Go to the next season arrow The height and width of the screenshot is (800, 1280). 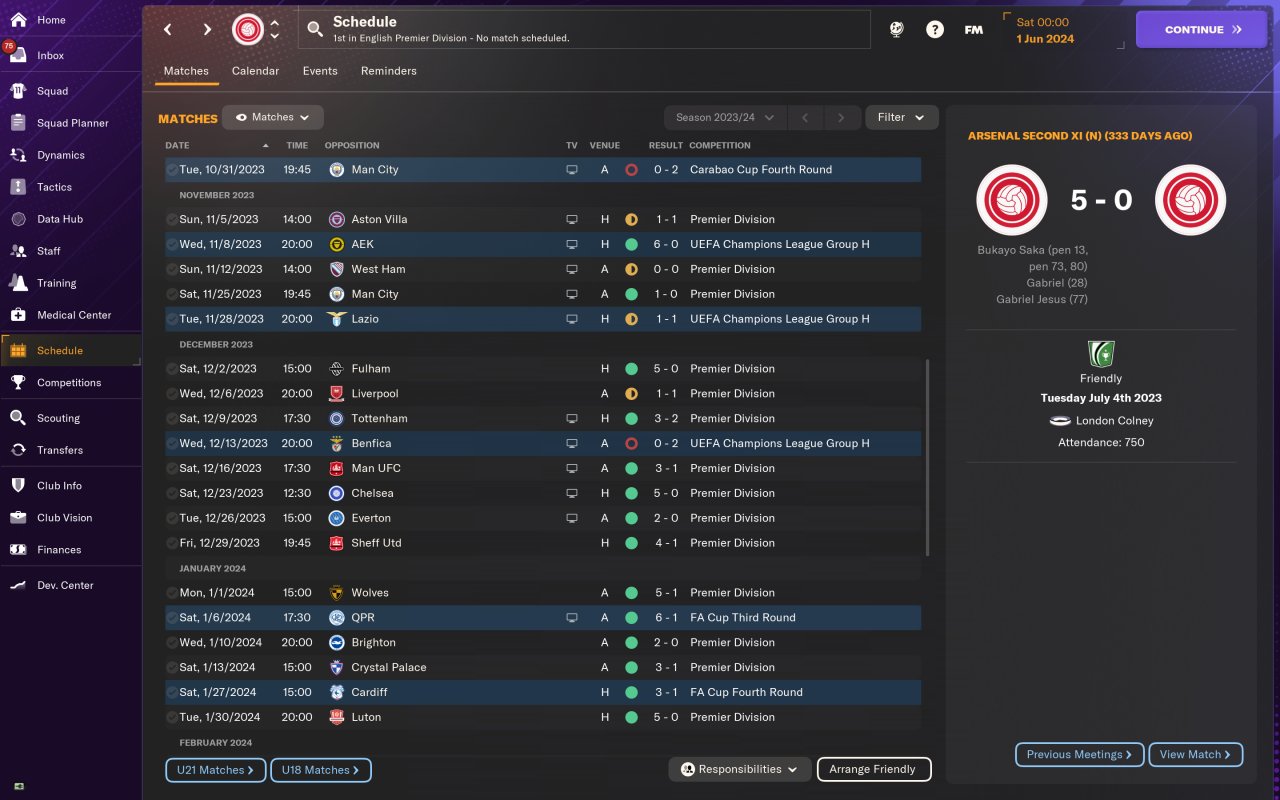841,118
